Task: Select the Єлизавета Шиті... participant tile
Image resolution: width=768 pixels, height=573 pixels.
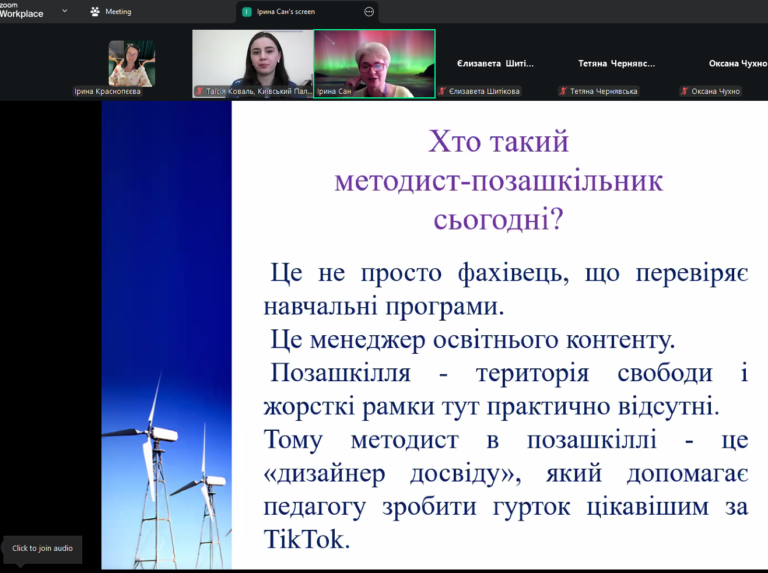Action: [x=495, y=63]
